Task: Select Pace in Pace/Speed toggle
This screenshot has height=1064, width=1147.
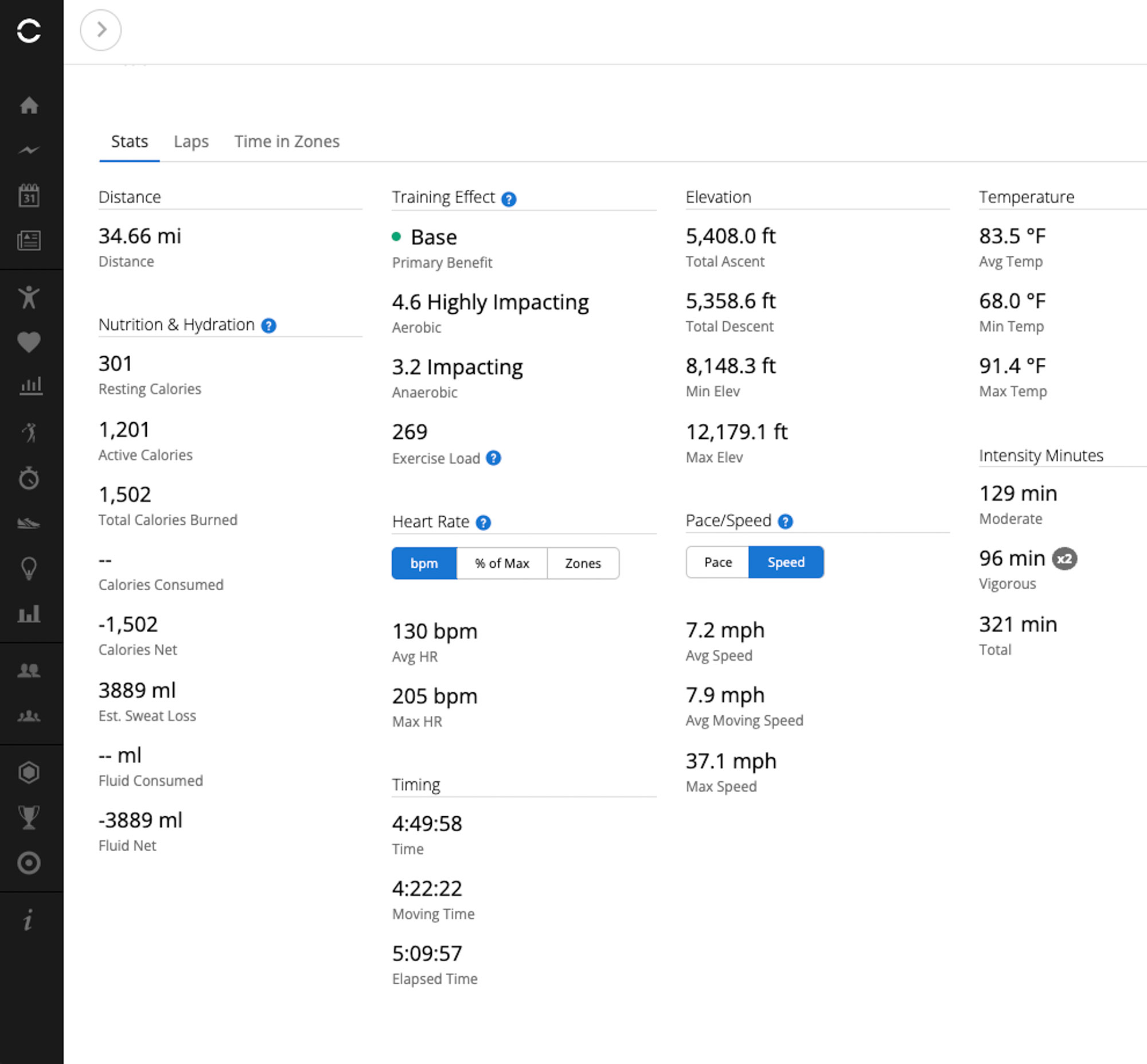Action: click(717, 562)
